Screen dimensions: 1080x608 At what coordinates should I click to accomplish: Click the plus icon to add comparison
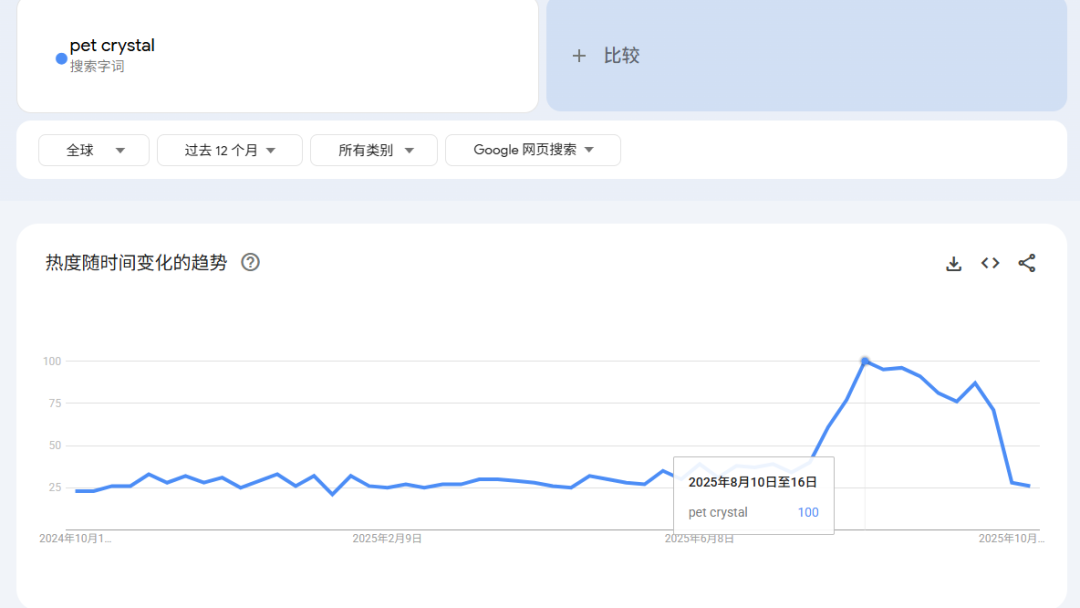pos(578,56)
